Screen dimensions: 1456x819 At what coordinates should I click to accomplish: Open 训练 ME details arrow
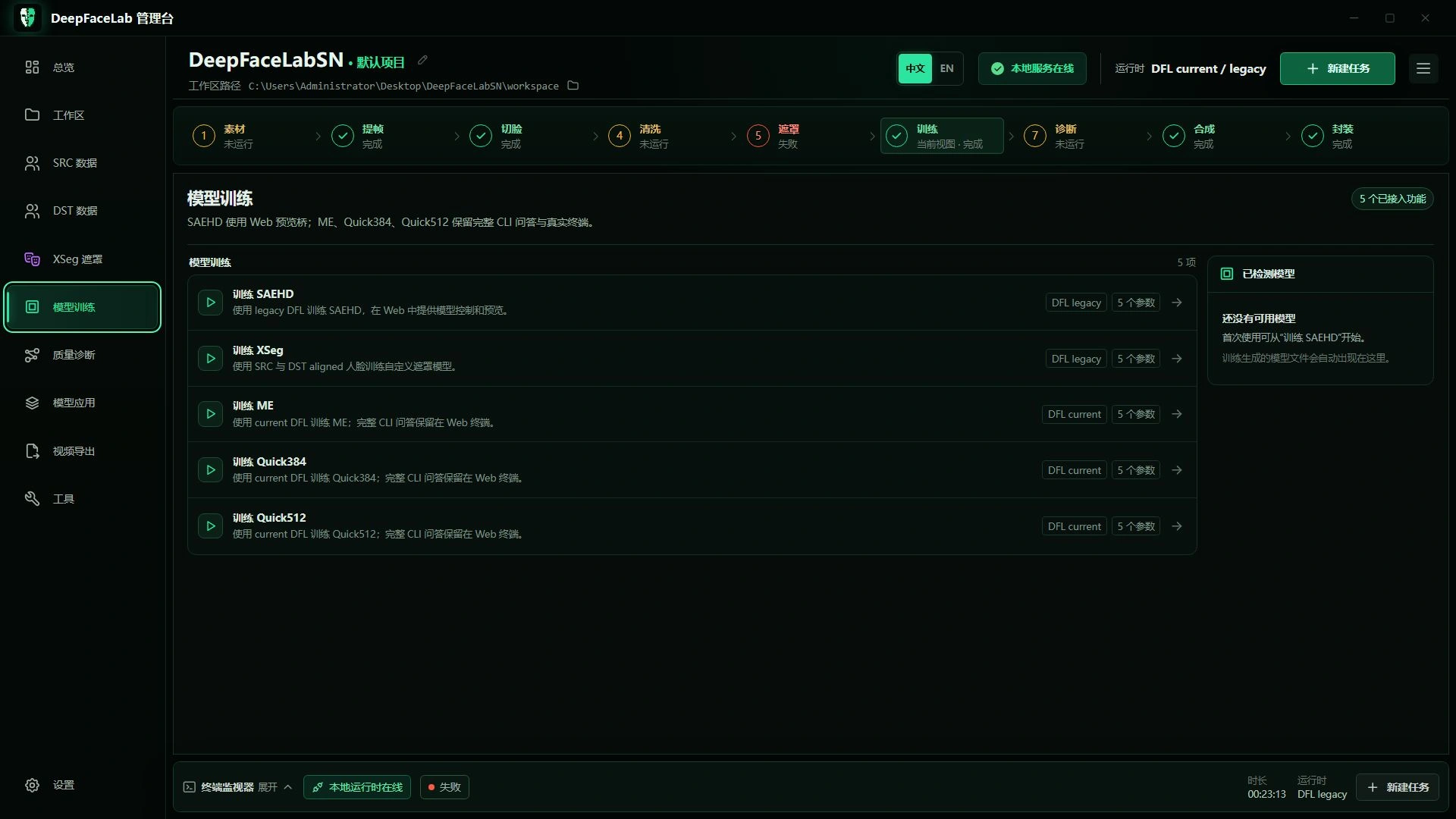tap(1177, 414)
